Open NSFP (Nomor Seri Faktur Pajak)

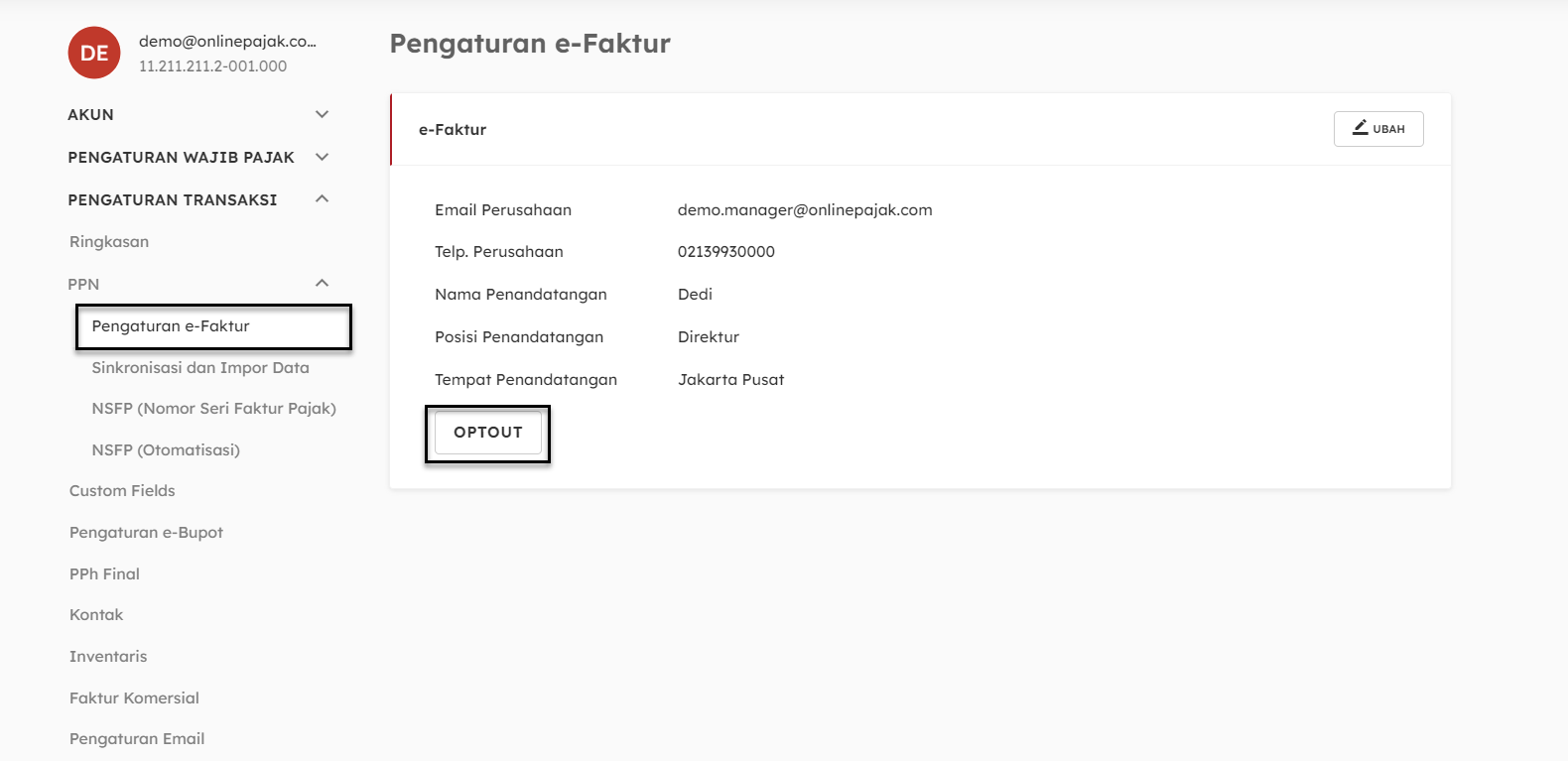click(213, 409)
